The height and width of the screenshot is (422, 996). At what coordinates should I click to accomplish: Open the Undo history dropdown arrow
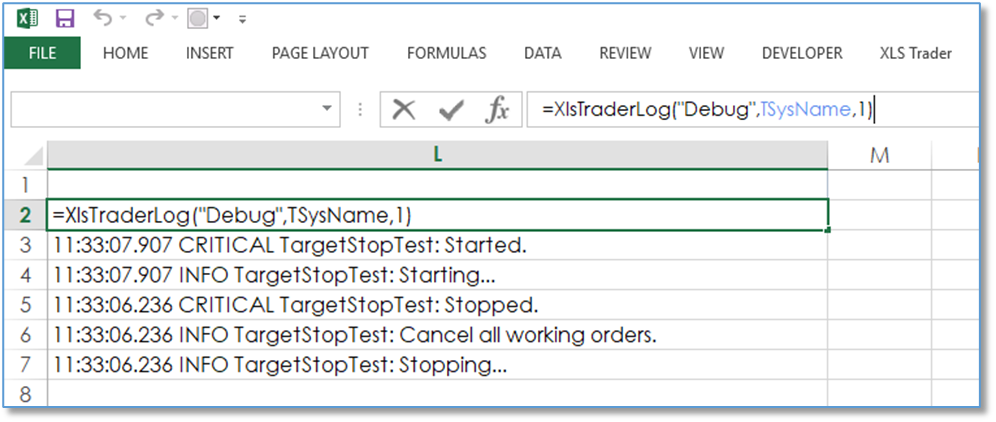(122, 19)
